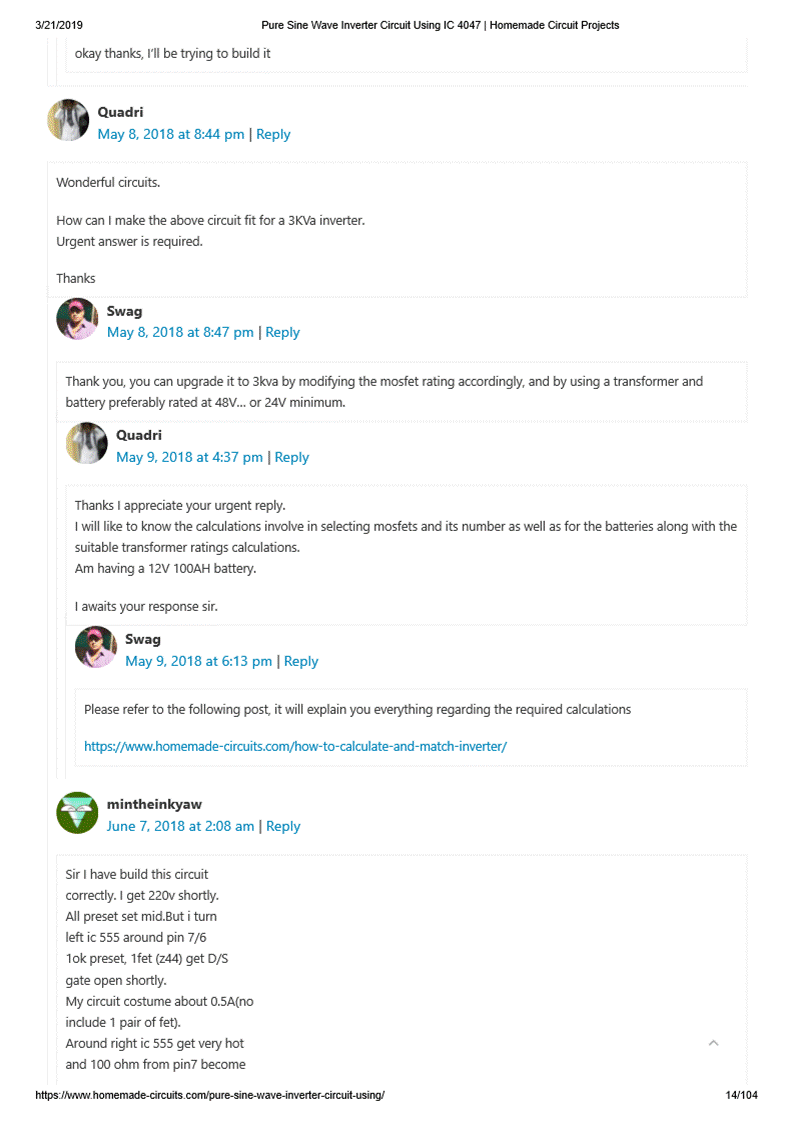Viewport: 793px width, 1122px height.
Task: Click the mintheinkyaw username
Action: tap(154, 804)
